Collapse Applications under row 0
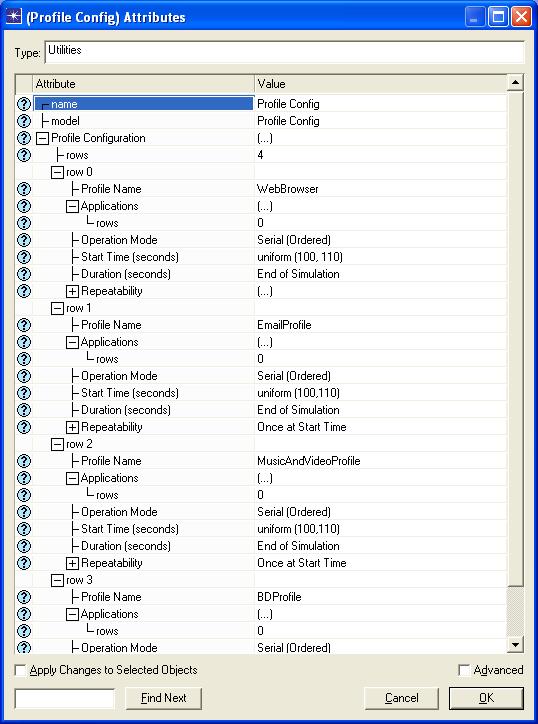Image resolution: width=538 pixels, height=724 pixels. 72,206
